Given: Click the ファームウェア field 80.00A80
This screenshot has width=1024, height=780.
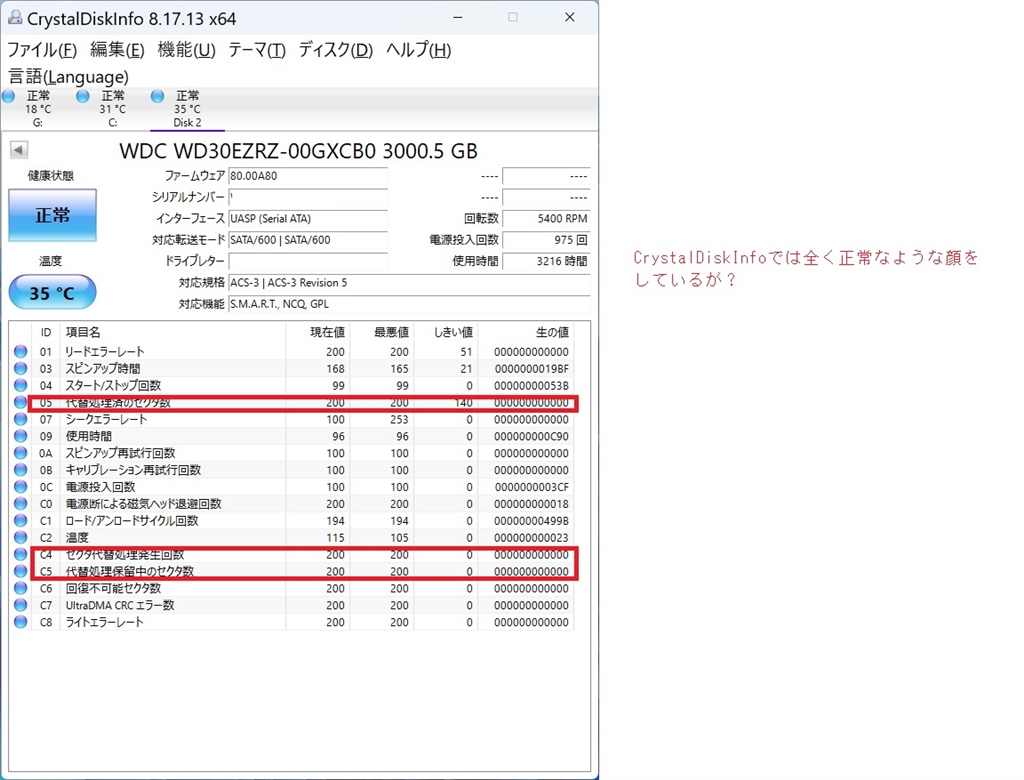Looking at the screenshot, I should pyautogui.click(x=308, y=176).
